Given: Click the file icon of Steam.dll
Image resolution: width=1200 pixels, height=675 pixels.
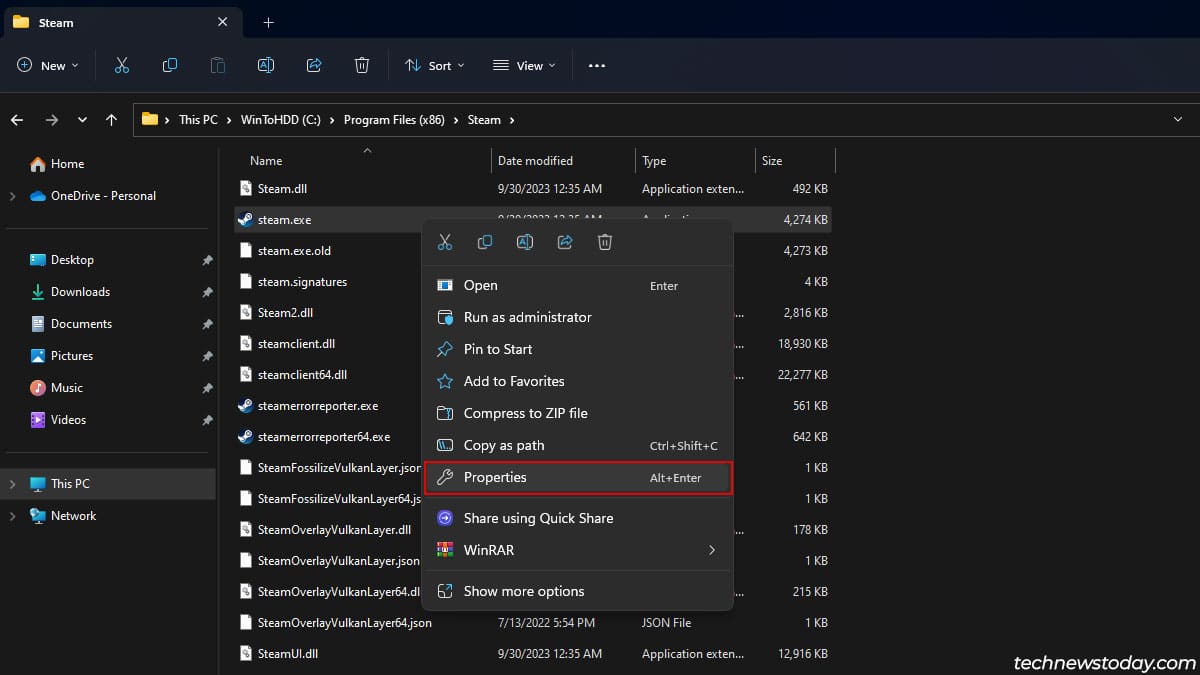Looking at the screenshot, I should pos(246,188).
